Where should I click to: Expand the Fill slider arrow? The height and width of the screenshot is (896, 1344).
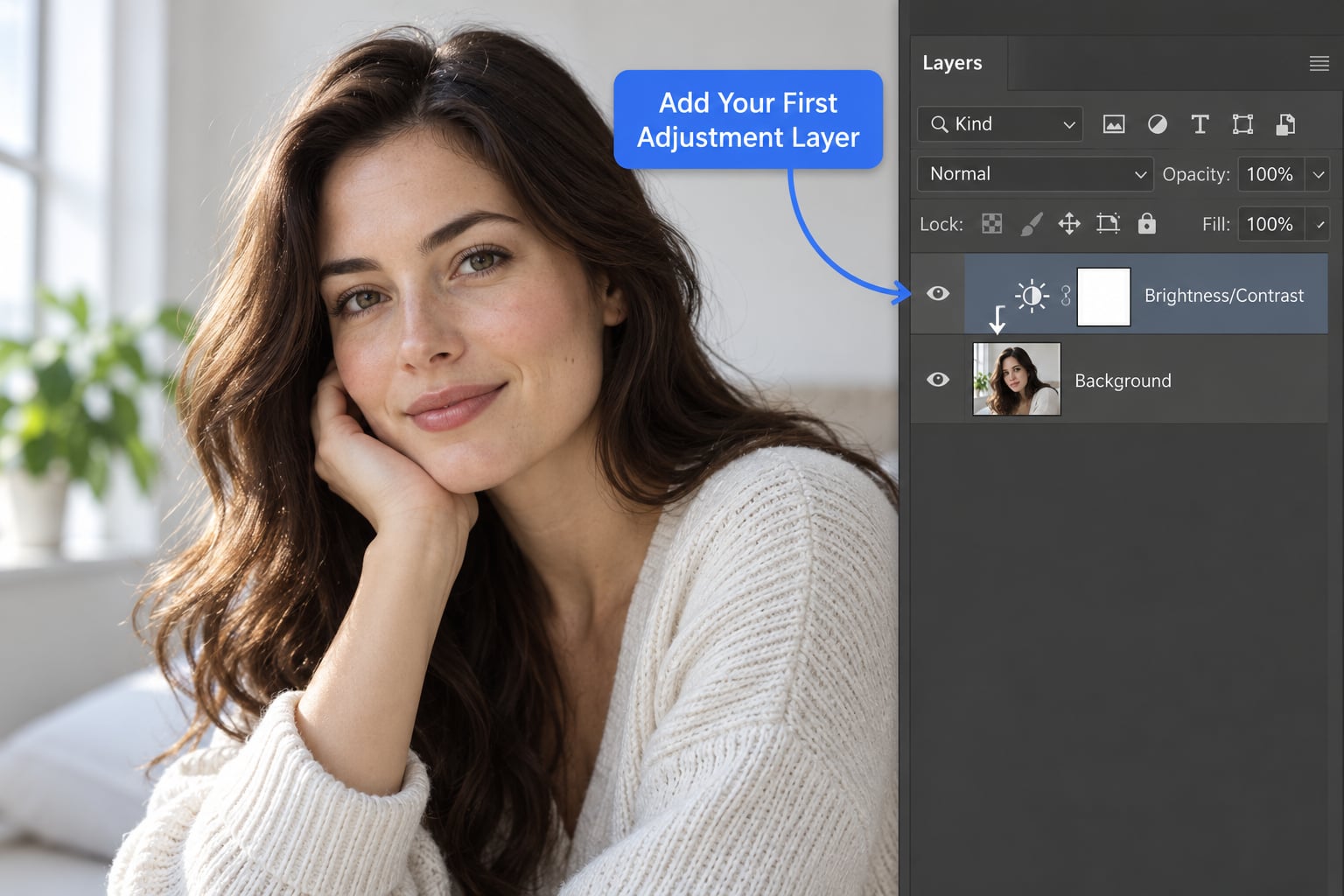[1318, 224]
